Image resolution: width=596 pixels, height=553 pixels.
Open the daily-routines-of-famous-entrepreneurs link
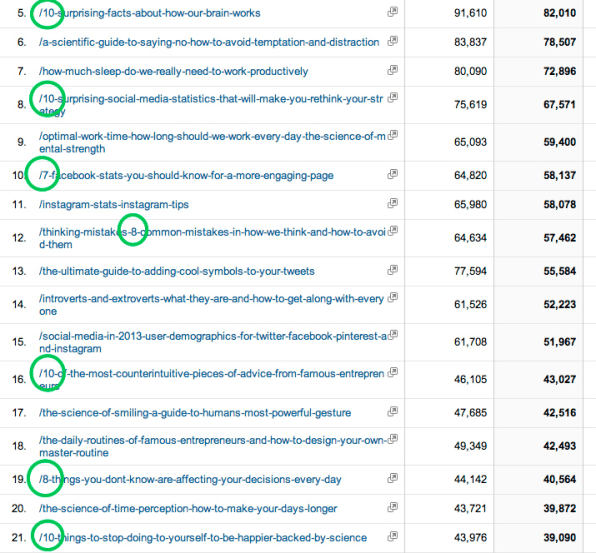pyautogui.click(x=213, y=446)
